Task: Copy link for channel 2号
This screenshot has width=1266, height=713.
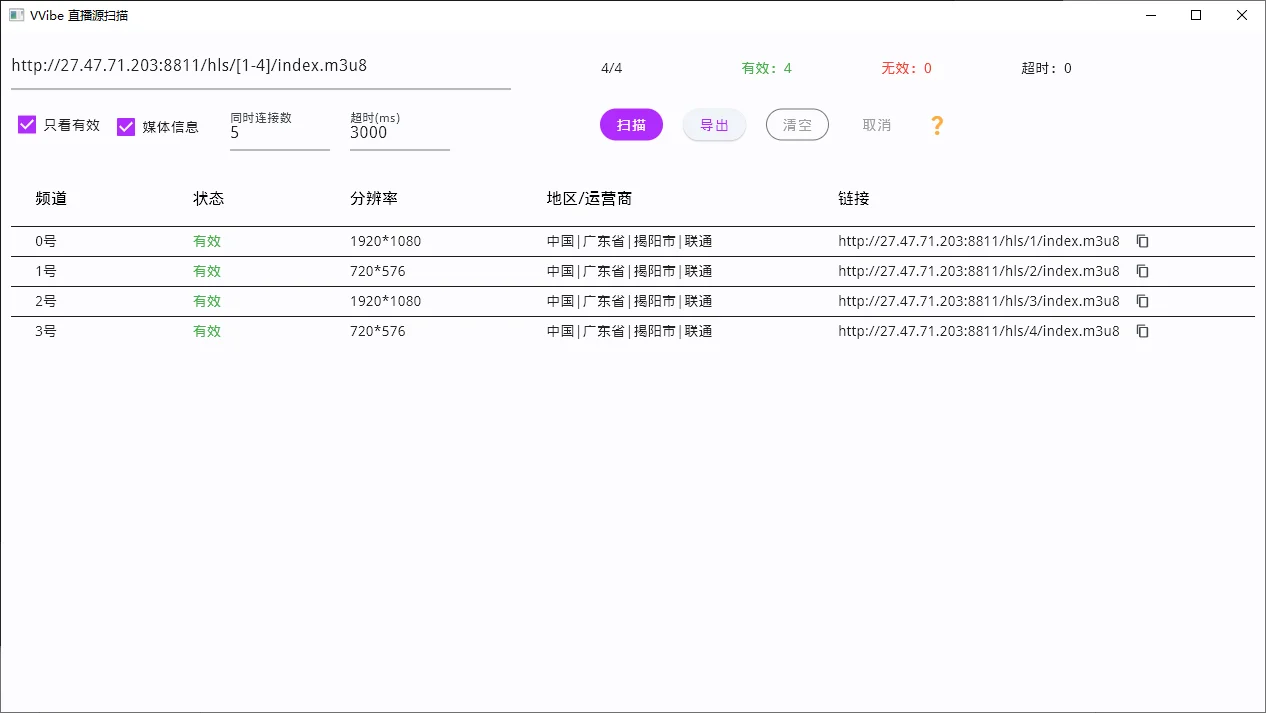Action: point(1143,301)
